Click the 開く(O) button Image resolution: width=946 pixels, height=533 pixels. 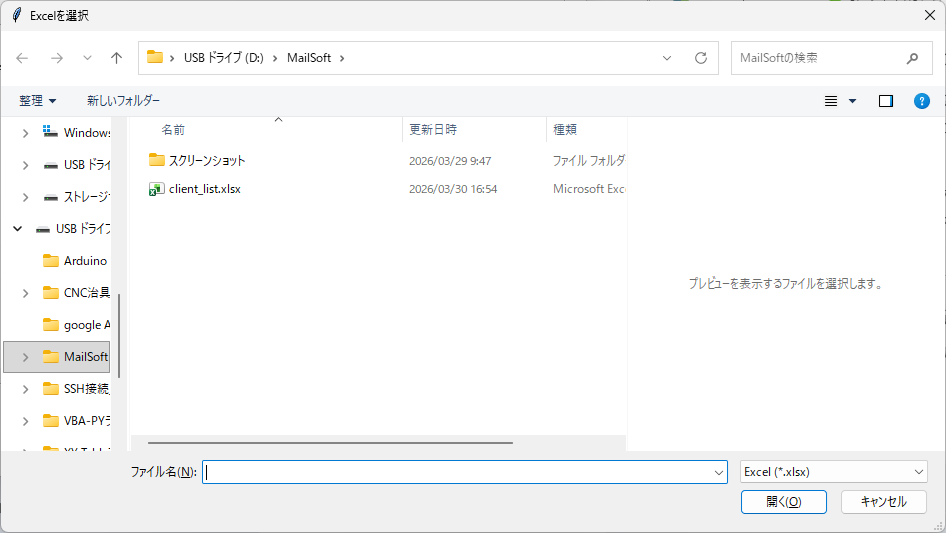tap(783, 502)
